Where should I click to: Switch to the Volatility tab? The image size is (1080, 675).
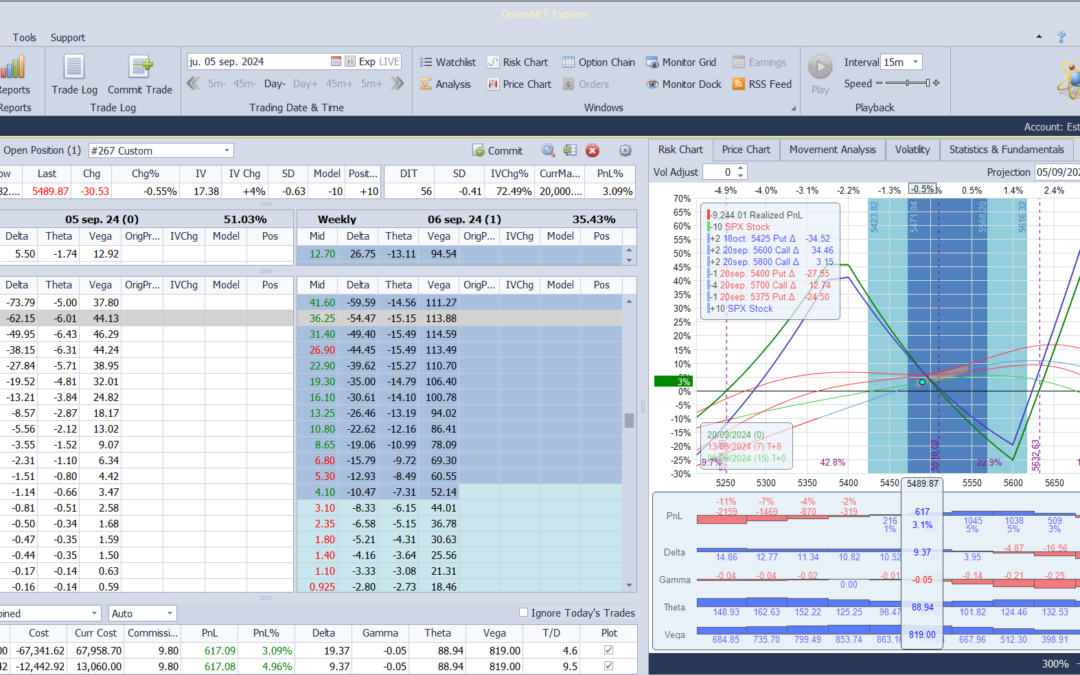coord(912,149)
